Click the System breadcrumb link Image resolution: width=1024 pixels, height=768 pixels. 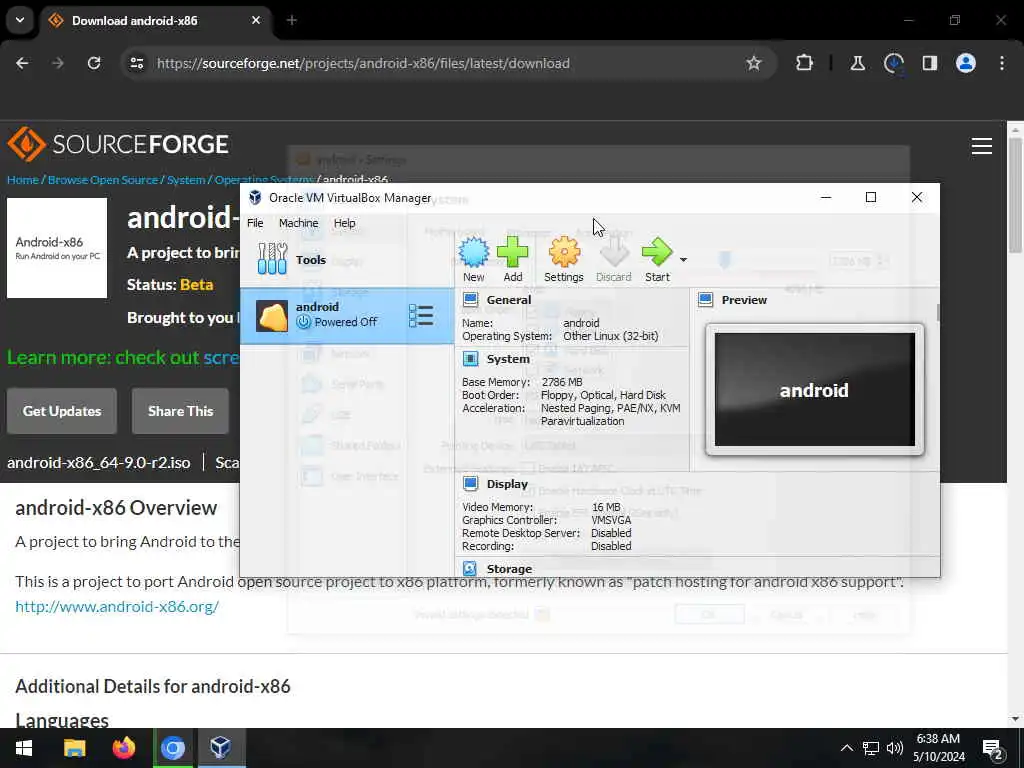tap(186, 180)
